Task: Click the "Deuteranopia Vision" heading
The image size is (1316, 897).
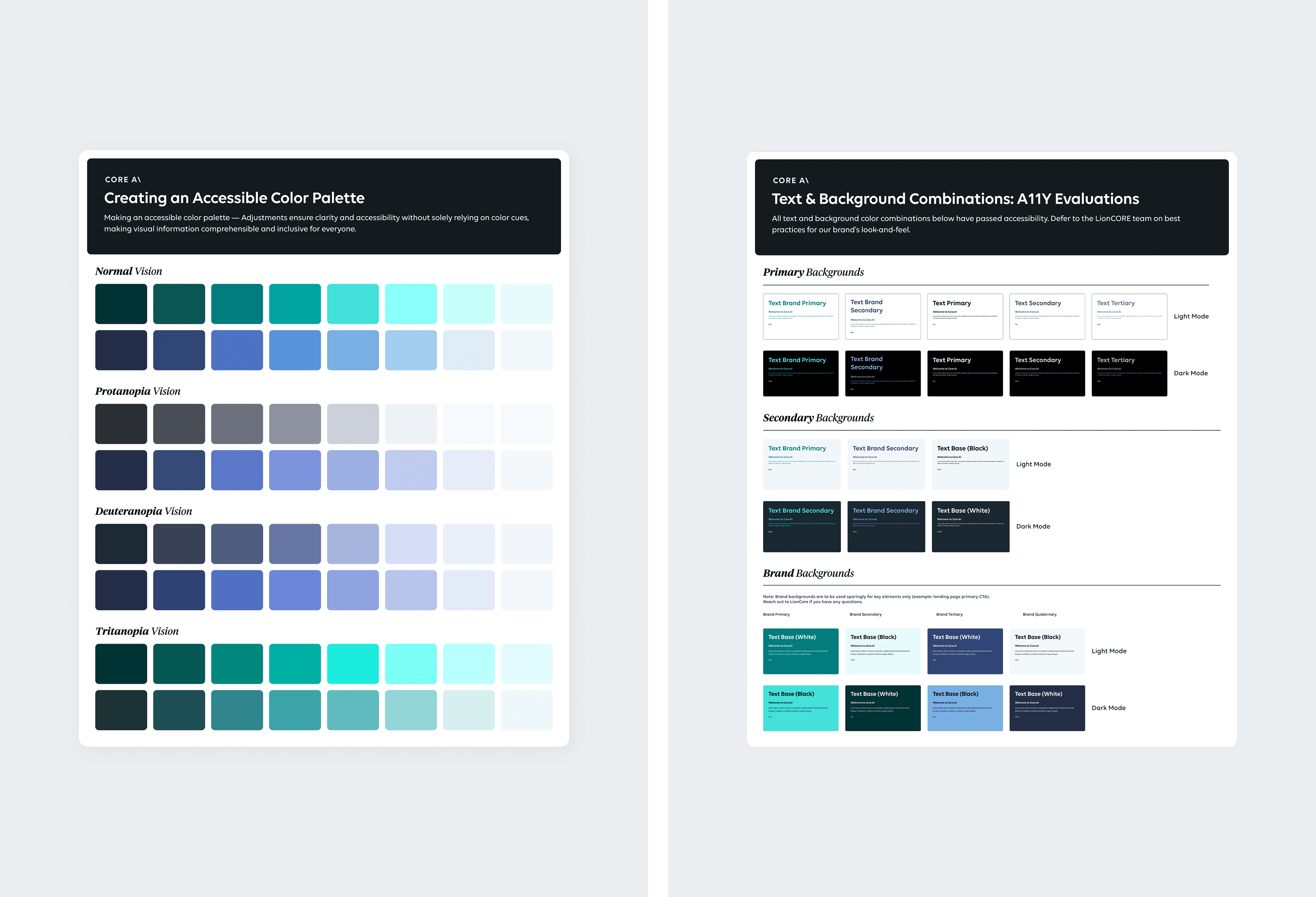Action: tap(143, 512)
